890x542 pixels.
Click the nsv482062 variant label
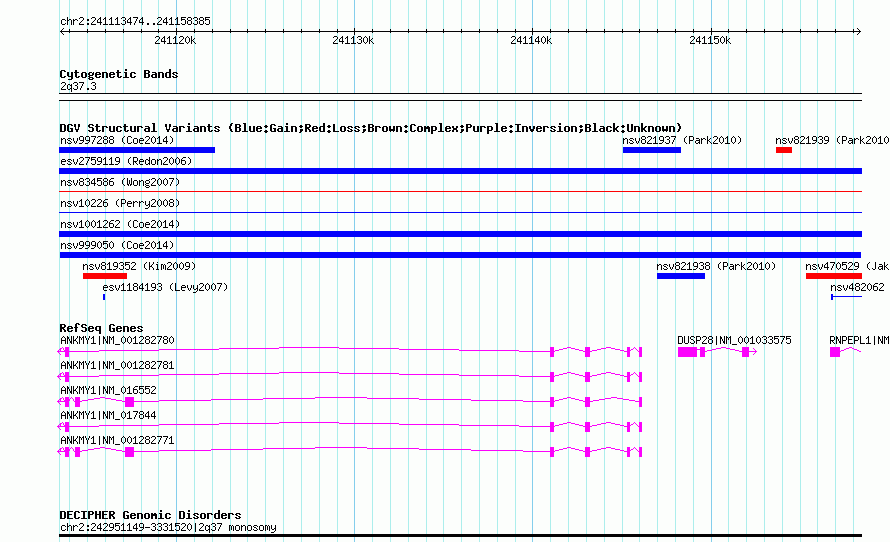857,287
